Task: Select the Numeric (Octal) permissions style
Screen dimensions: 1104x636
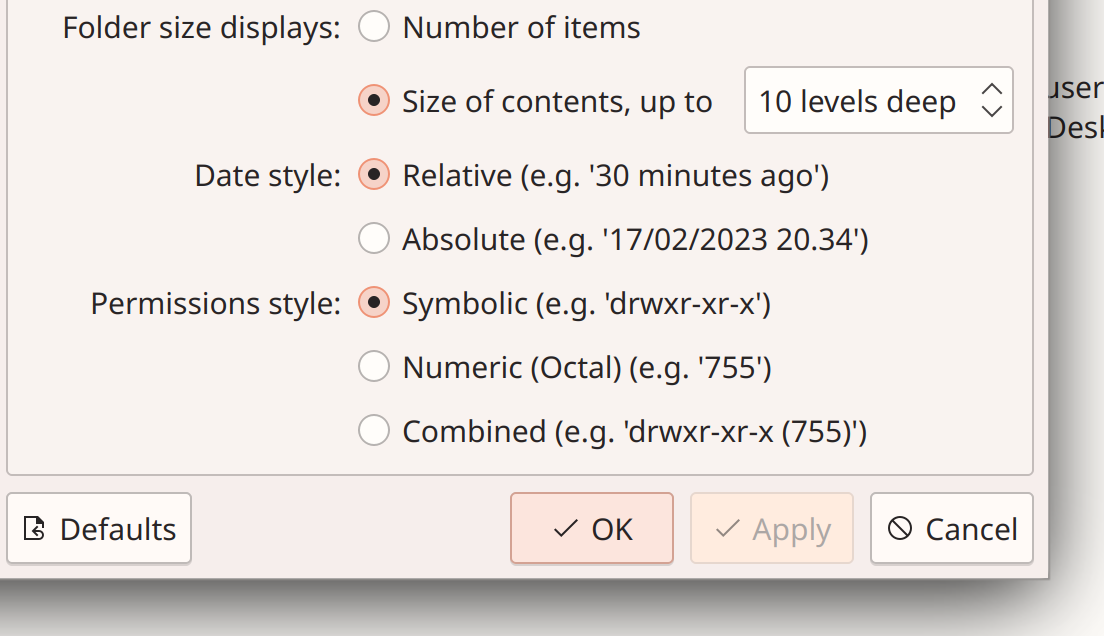Action: point(373,366)
